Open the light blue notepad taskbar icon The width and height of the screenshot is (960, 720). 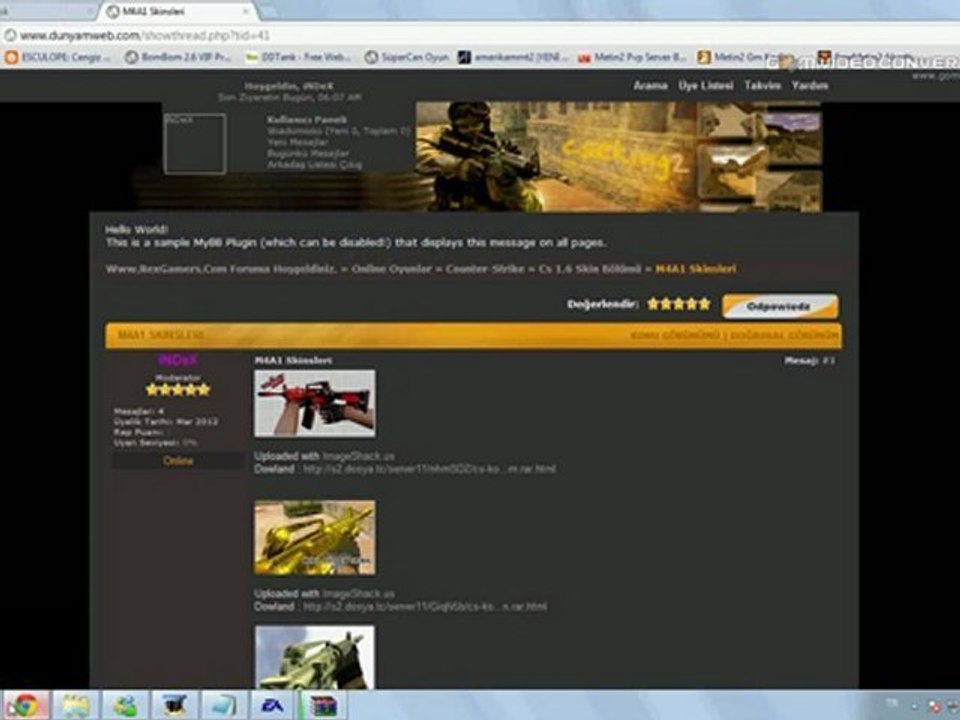tap(224, 705)
